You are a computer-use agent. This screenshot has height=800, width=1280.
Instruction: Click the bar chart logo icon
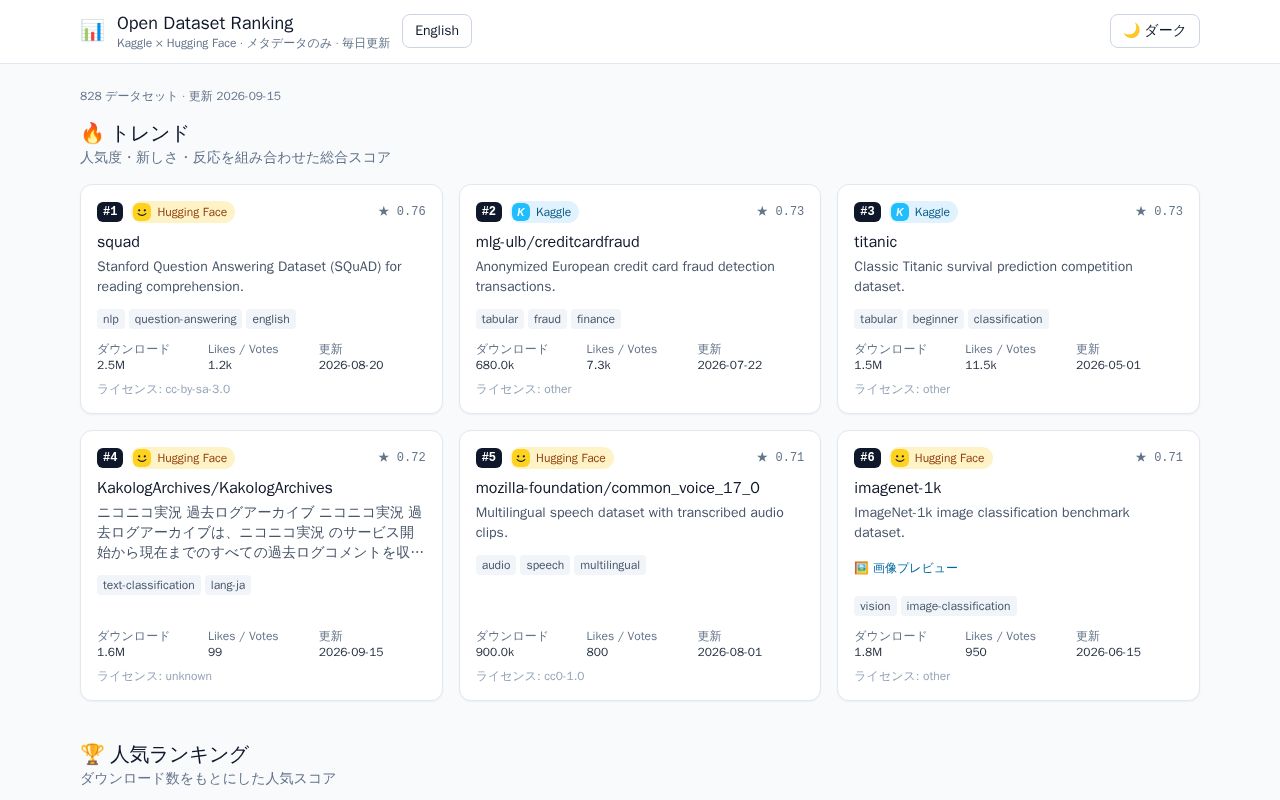point(92,31)
